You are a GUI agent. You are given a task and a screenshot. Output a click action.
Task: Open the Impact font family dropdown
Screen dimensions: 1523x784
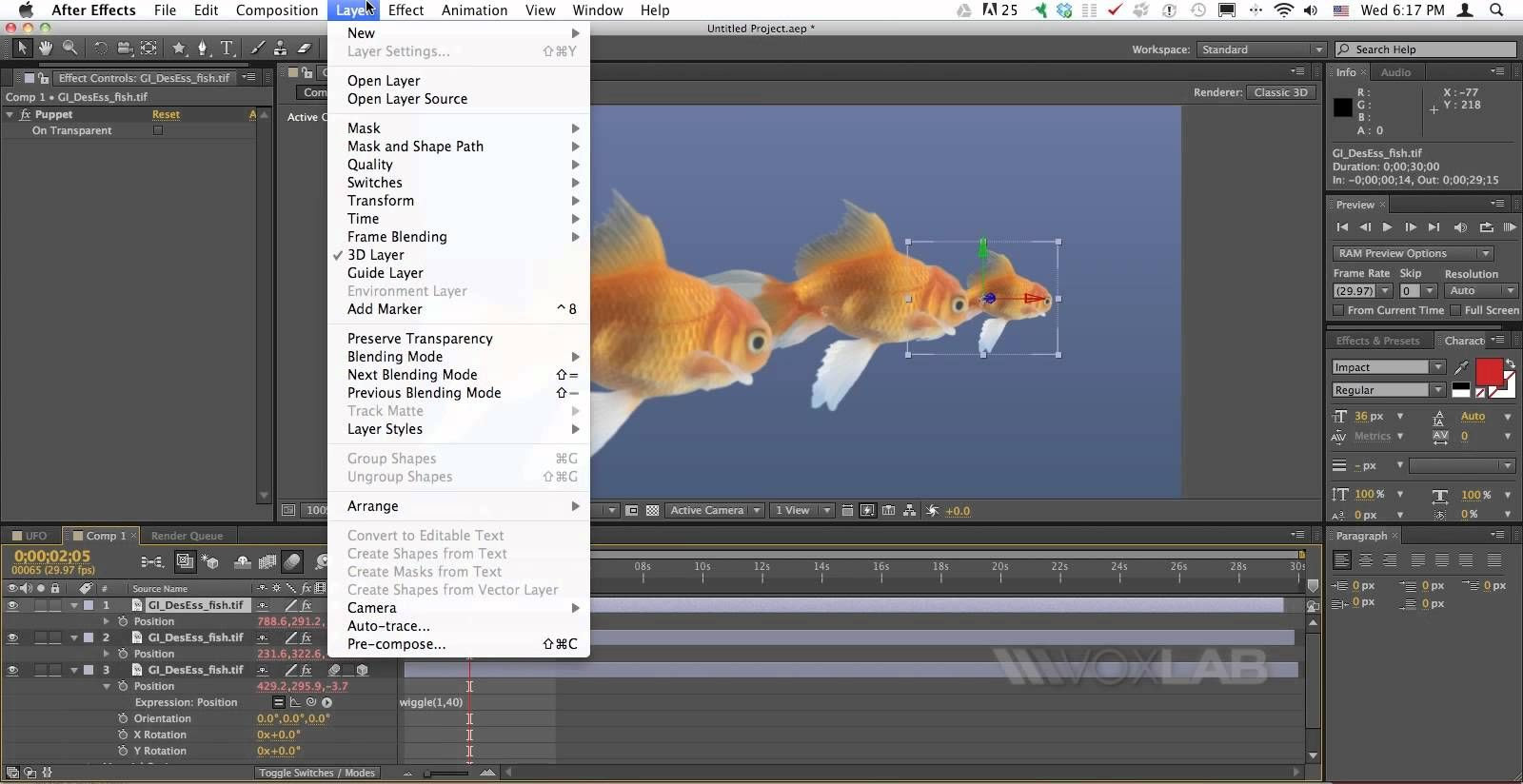click(x=1388, y=367)
